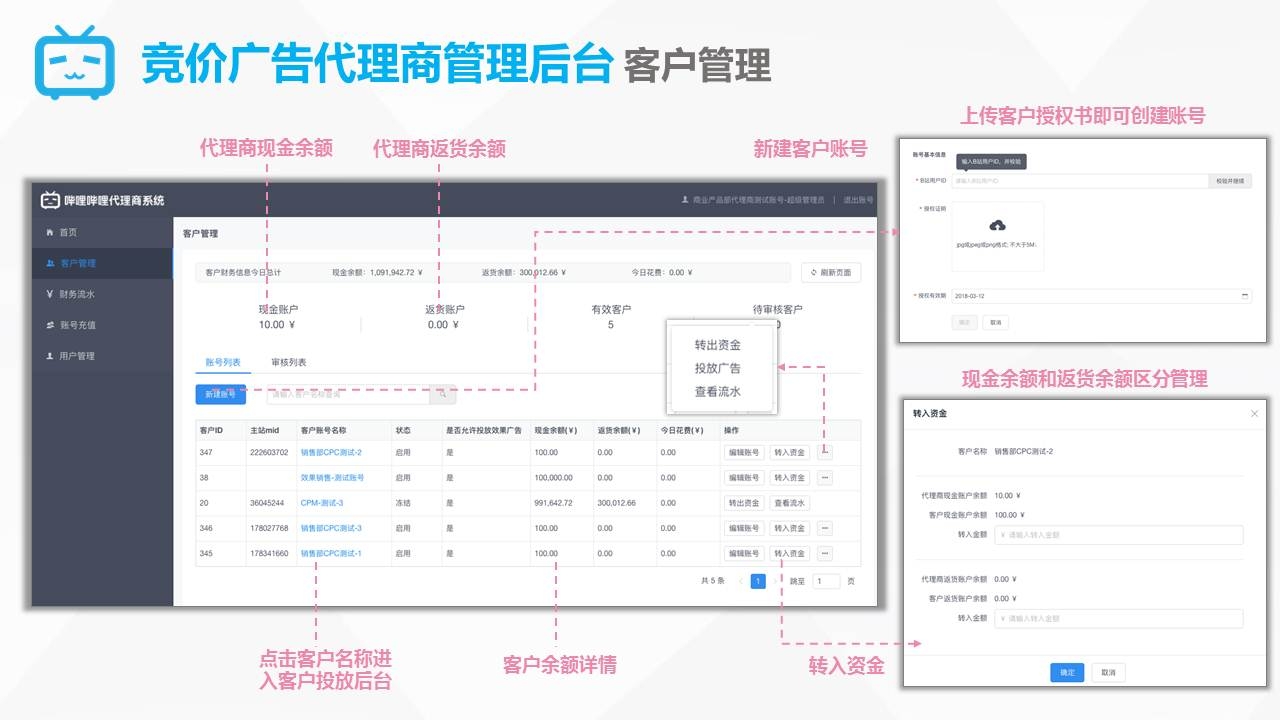Screen dimensions: 1280x720
Task: Switch to the 审核列表 tab
Action: click(288, 362)
